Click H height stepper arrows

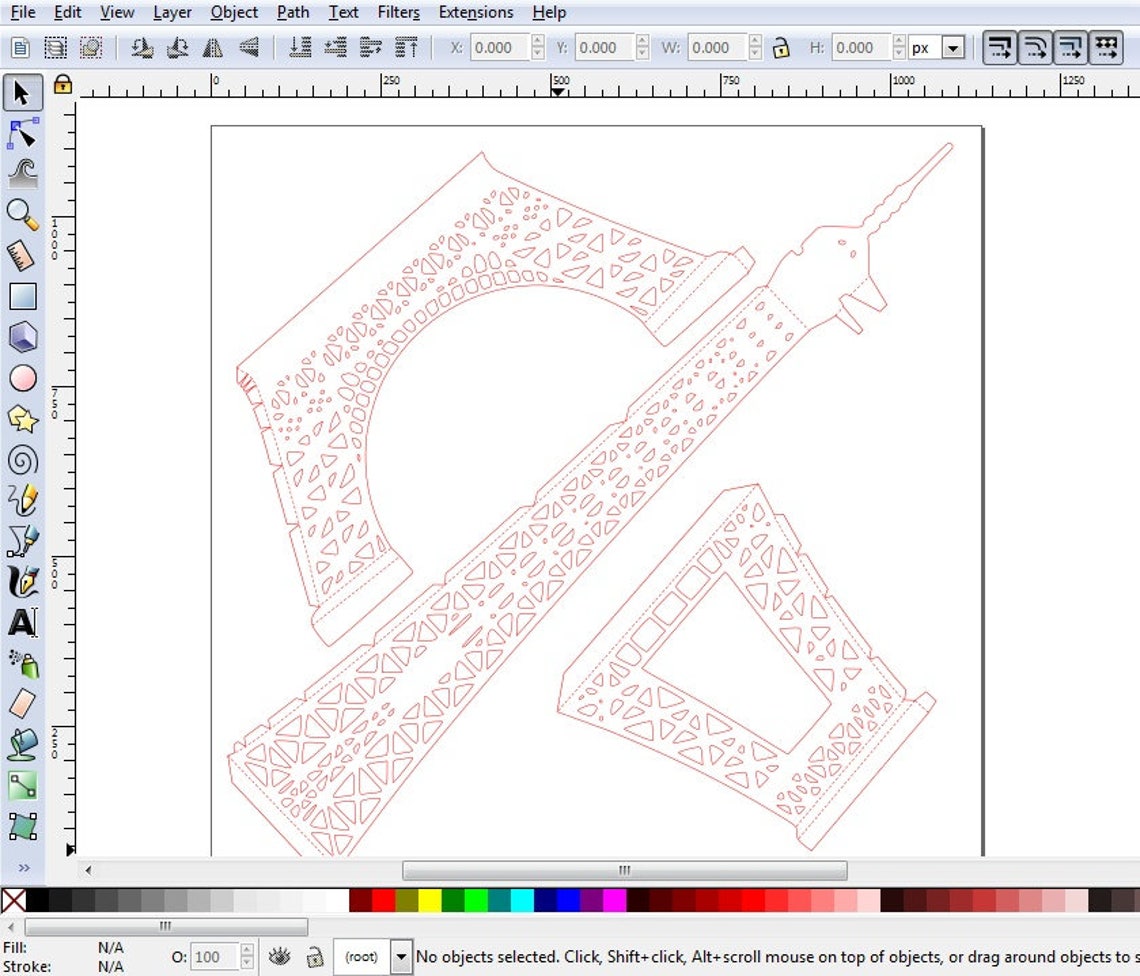click(x=899, y=48)
